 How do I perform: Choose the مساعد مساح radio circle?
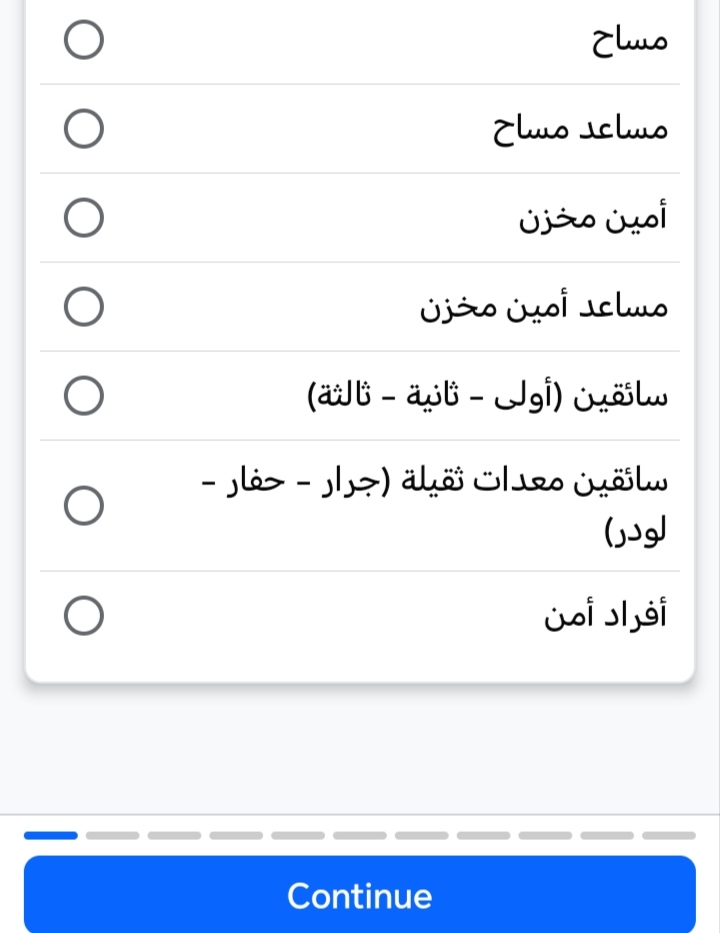pyautogui.click(x=84, y=129)
